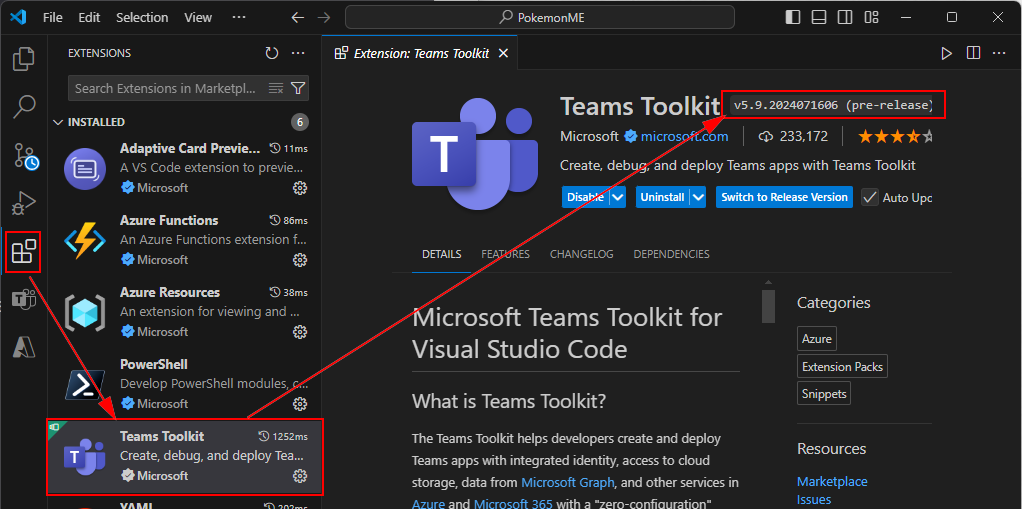
Task: Click the Run play icon in editor toolbar
Action: tap(946, 53)
